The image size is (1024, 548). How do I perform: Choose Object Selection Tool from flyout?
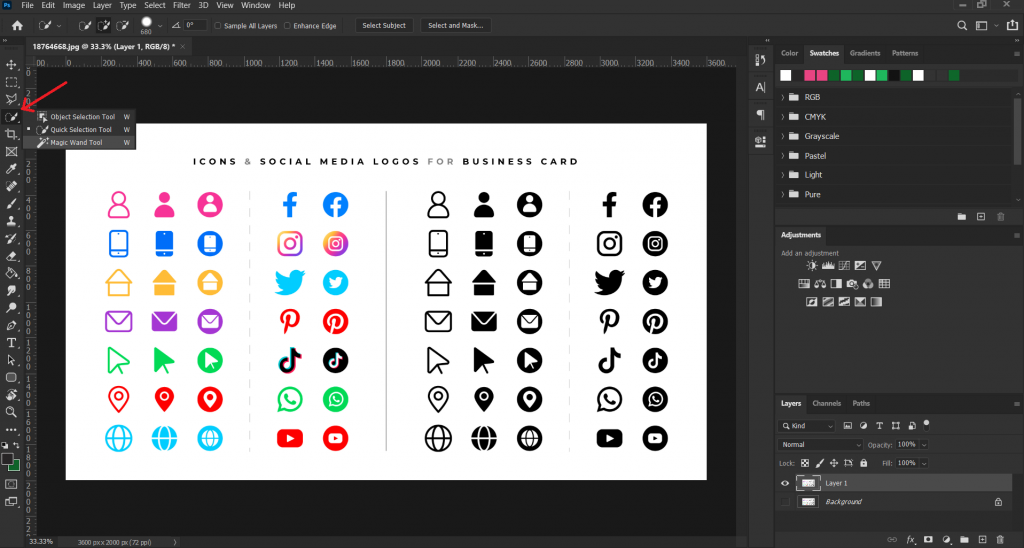point(82,117)
